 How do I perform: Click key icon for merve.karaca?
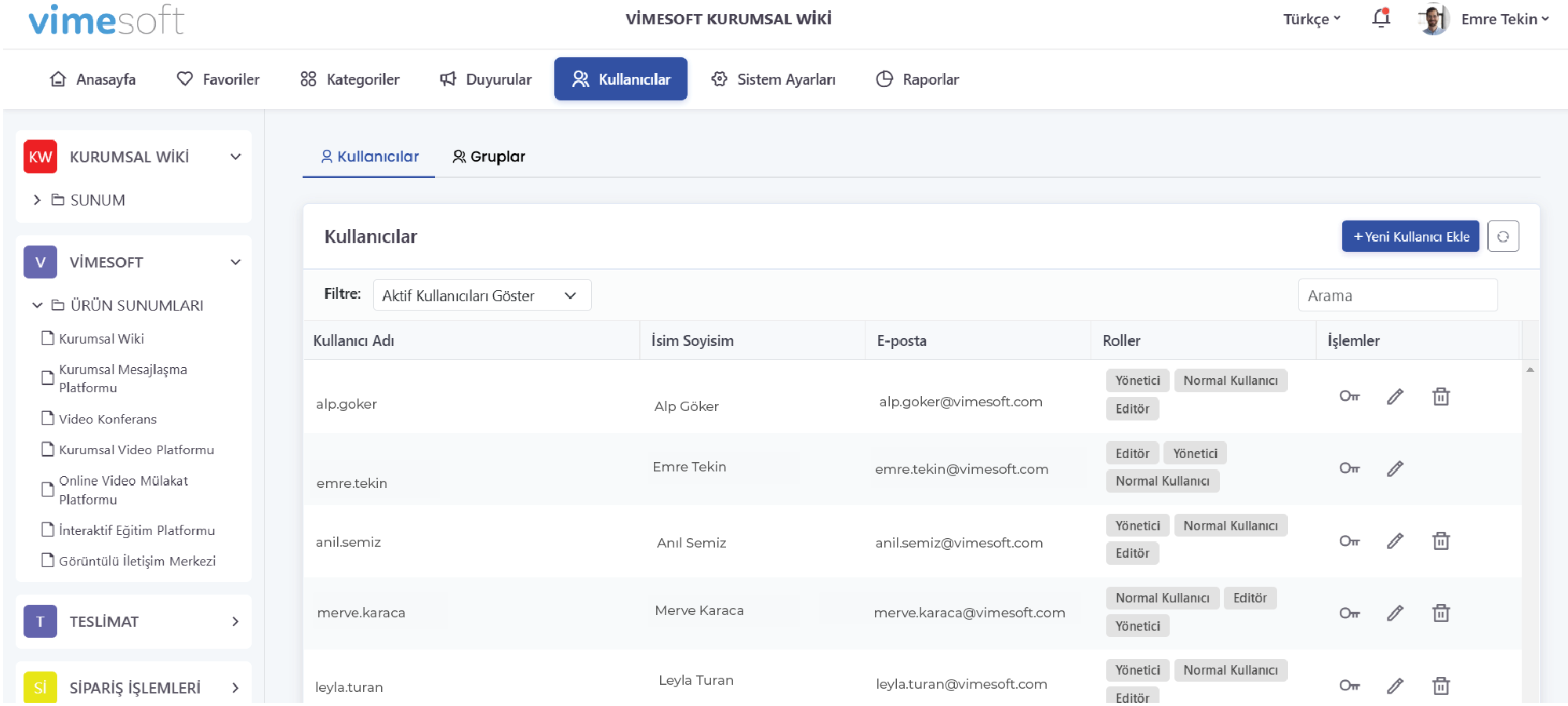(1349, 613)
